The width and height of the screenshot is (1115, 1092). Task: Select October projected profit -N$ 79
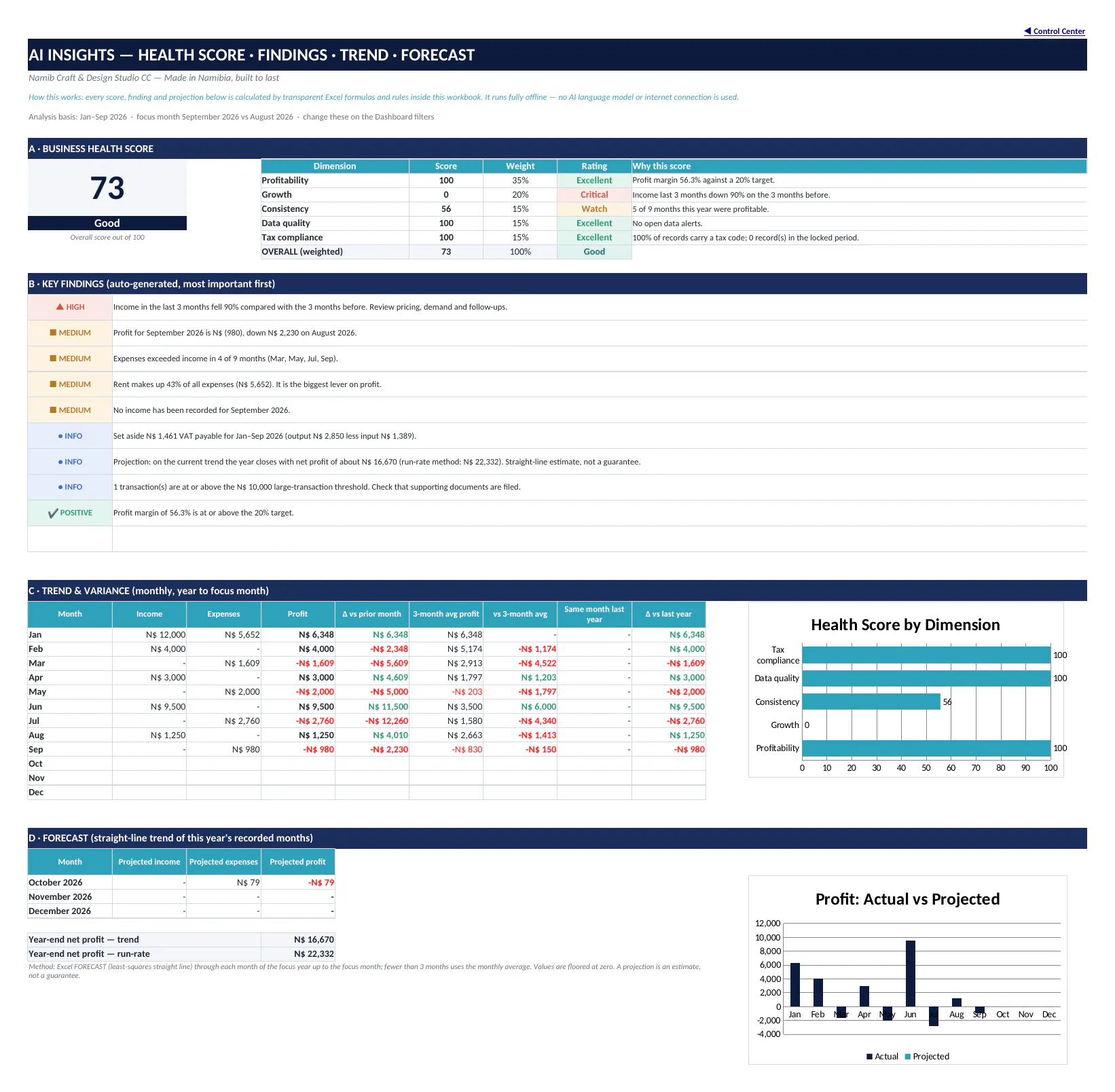pos(298,883)
